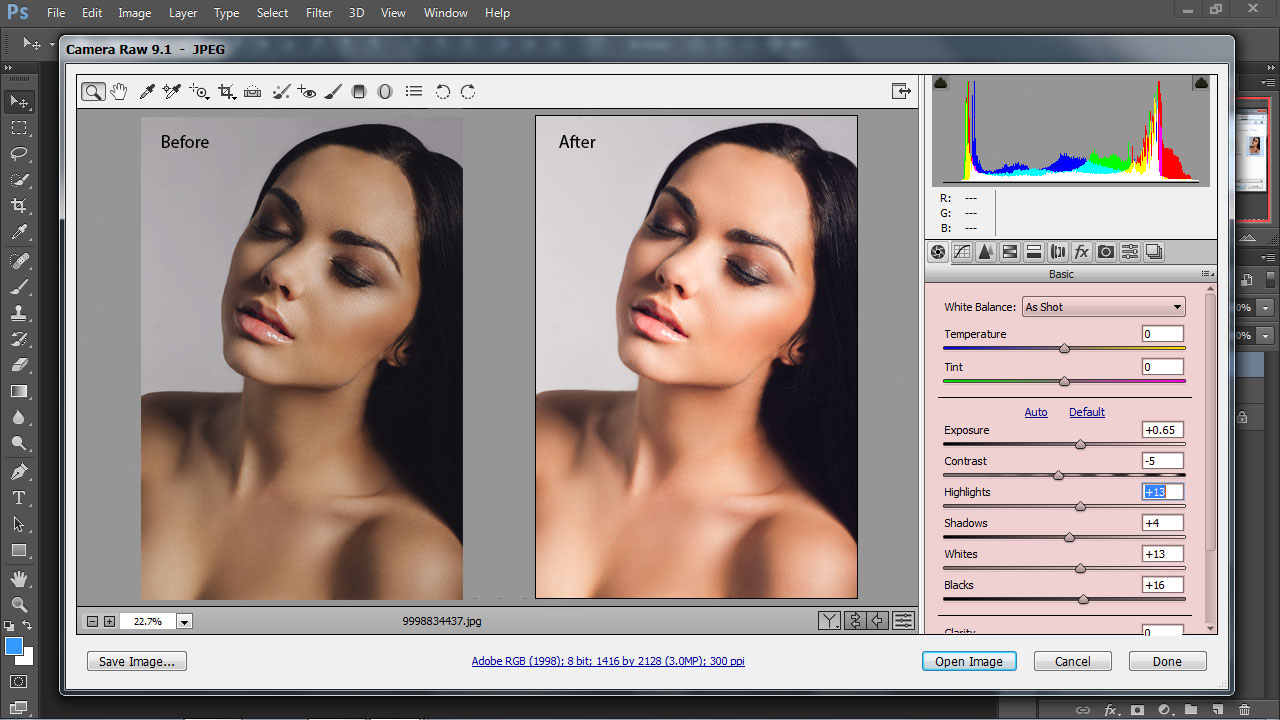This screenshot has width=1280, height=720.
Task: Pick the Adjustment Brush tool
Action: [x=333, y=92]
